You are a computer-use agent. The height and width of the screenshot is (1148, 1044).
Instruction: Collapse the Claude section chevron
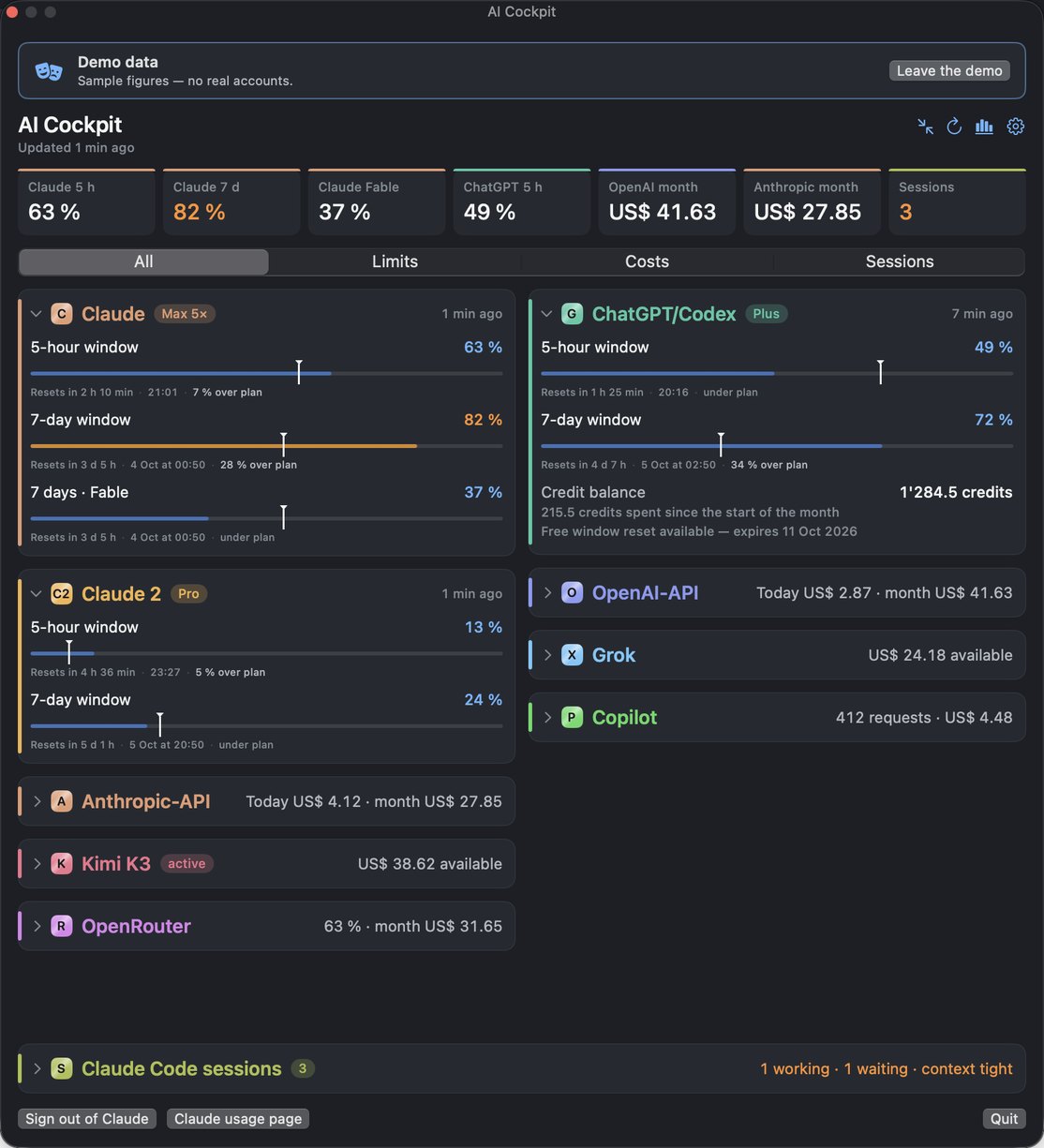(37, 314)
